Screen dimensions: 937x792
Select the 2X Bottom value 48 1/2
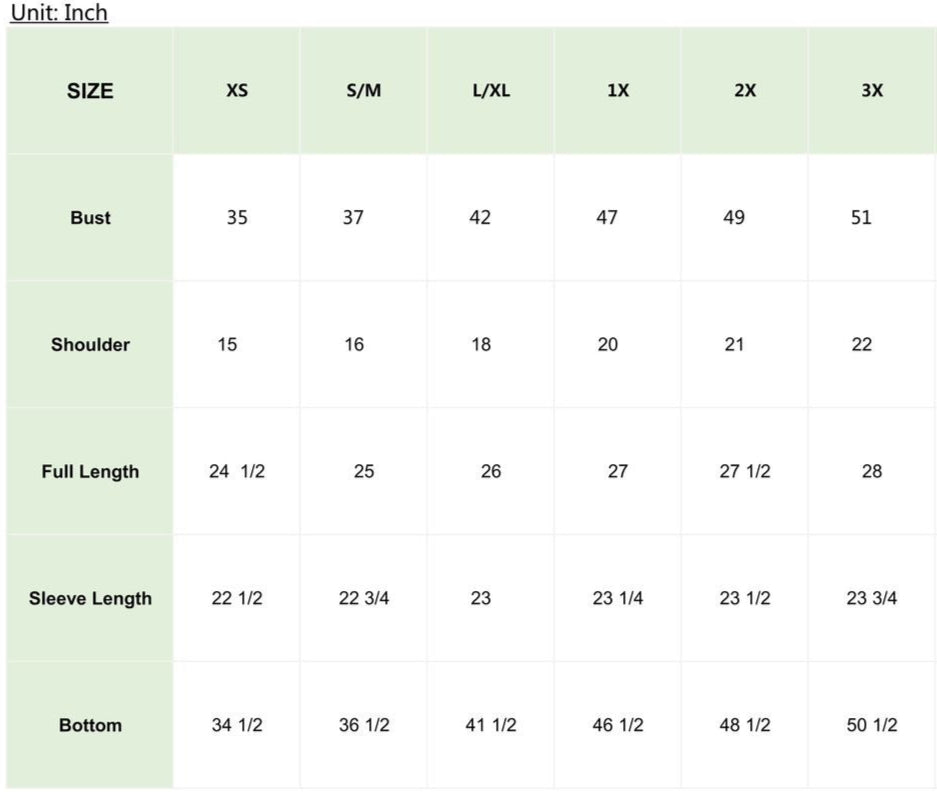pos(745,725)
